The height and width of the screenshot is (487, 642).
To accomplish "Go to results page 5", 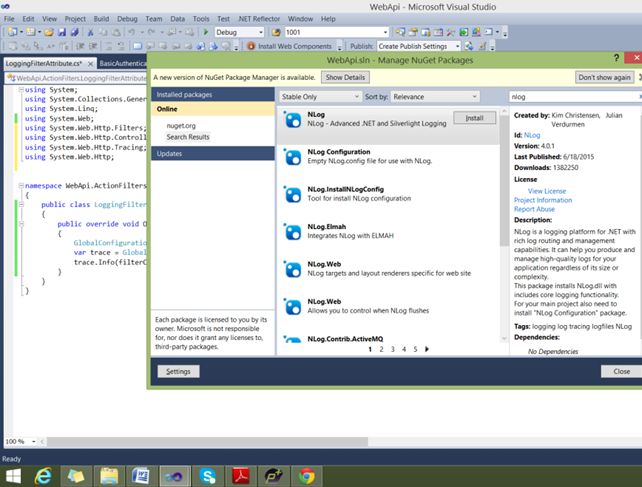I will [x=415, y=349].
